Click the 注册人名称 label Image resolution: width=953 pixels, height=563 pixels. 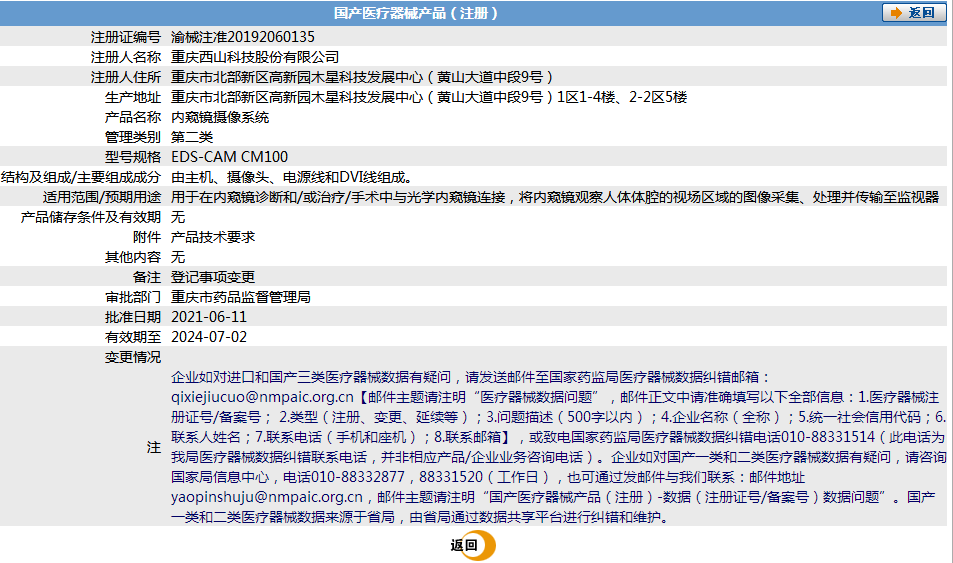pos(126,57)
